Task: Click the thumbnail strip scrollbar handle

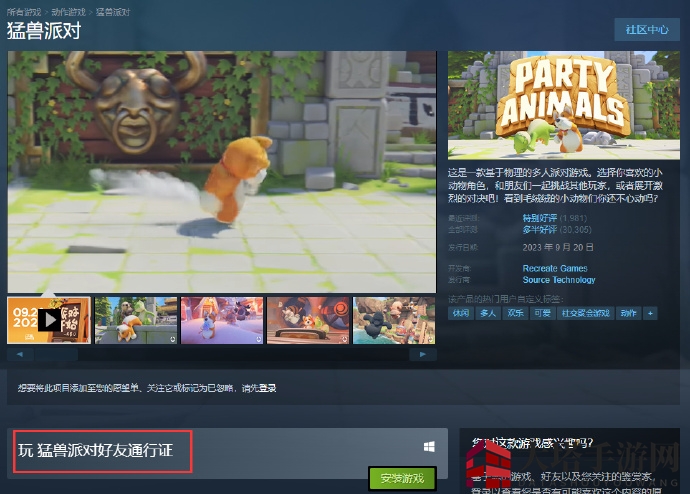Action: tap(56, 354)
